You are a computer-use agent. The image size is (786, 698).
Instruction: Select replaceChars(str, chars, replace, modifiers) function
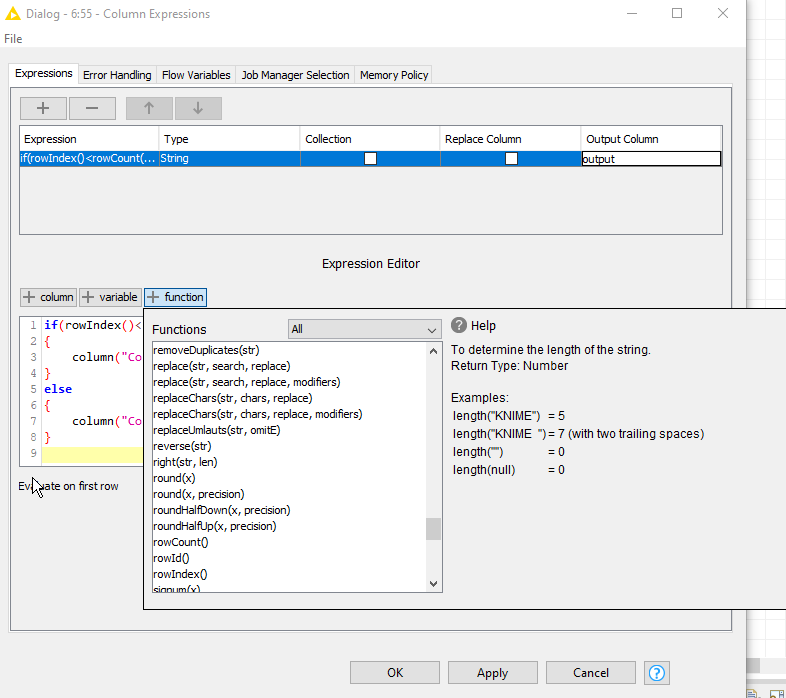point(289,414)
